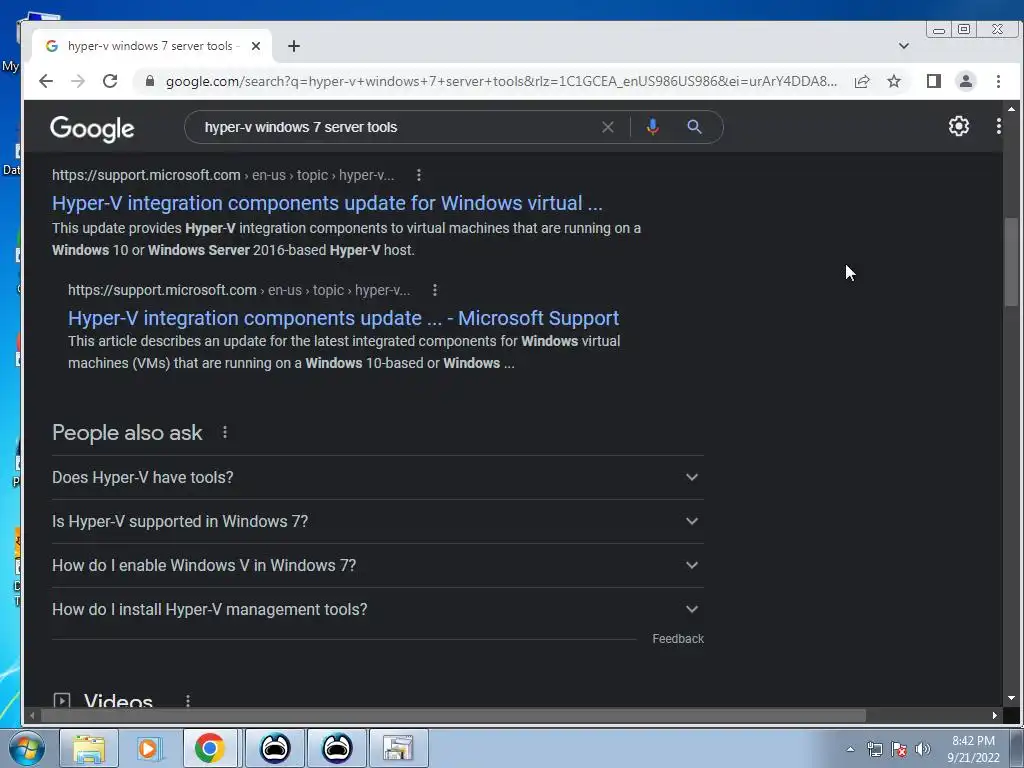This screenshot has width=1024, height=768.
Task: Go back using browser back arrow
Action: (x=46, y=81)
